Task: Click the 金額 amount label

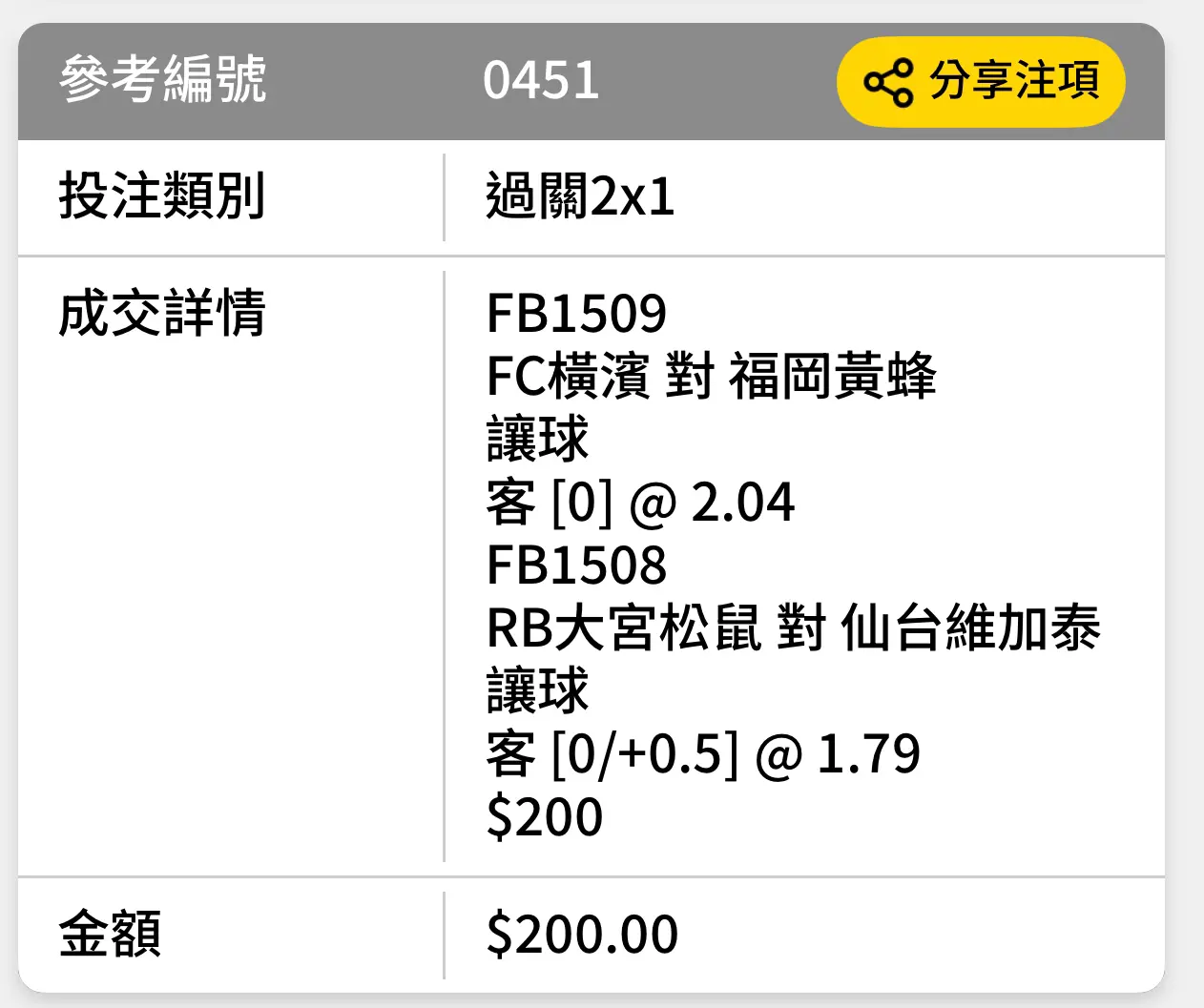Action: click(x=110, y=933)
